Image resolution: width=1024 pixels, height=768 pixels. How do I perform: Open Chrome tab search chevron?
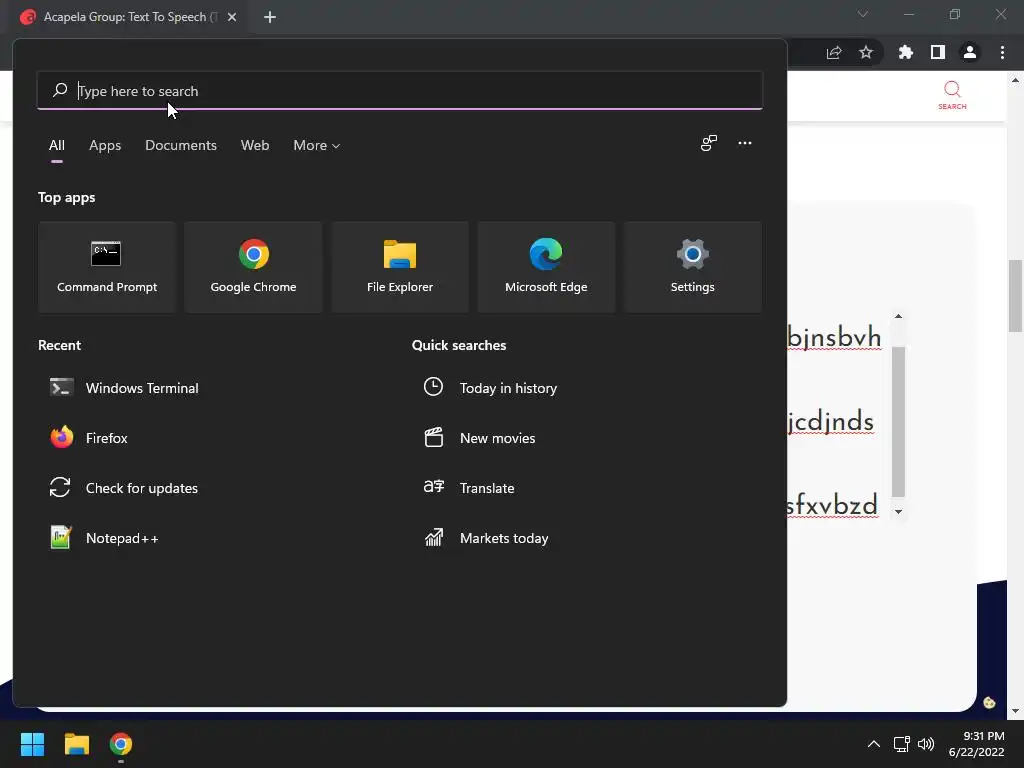click(863, 14)
